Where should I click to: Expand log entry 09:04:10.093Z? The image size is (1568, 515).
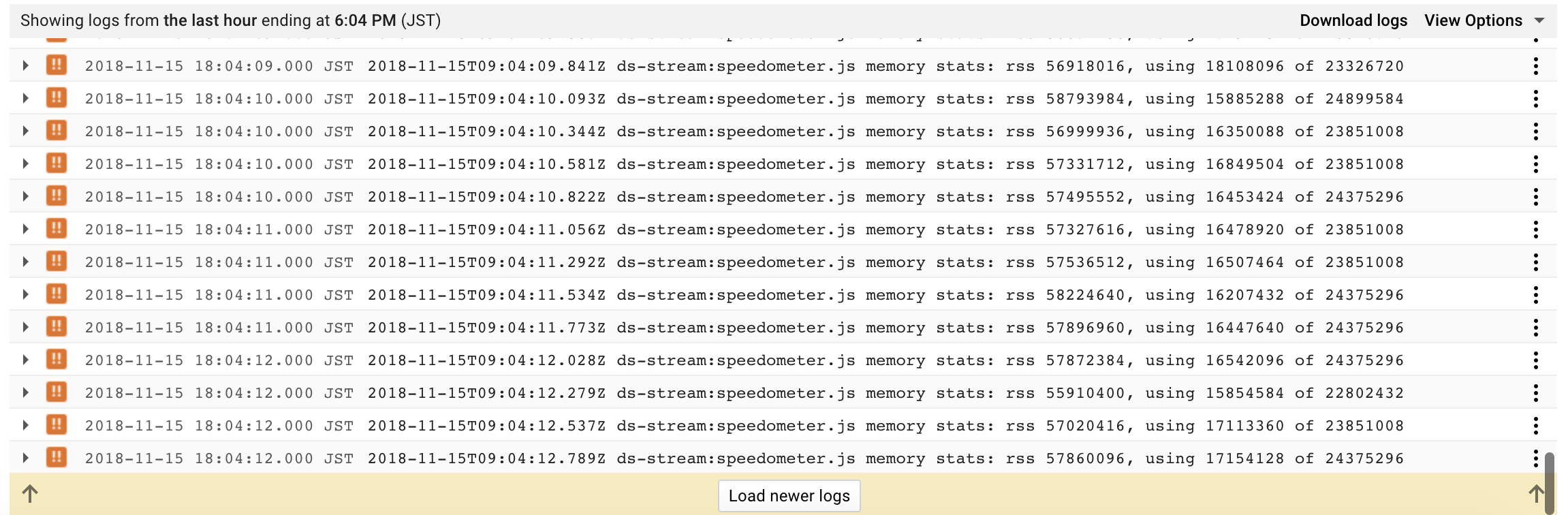26,98
